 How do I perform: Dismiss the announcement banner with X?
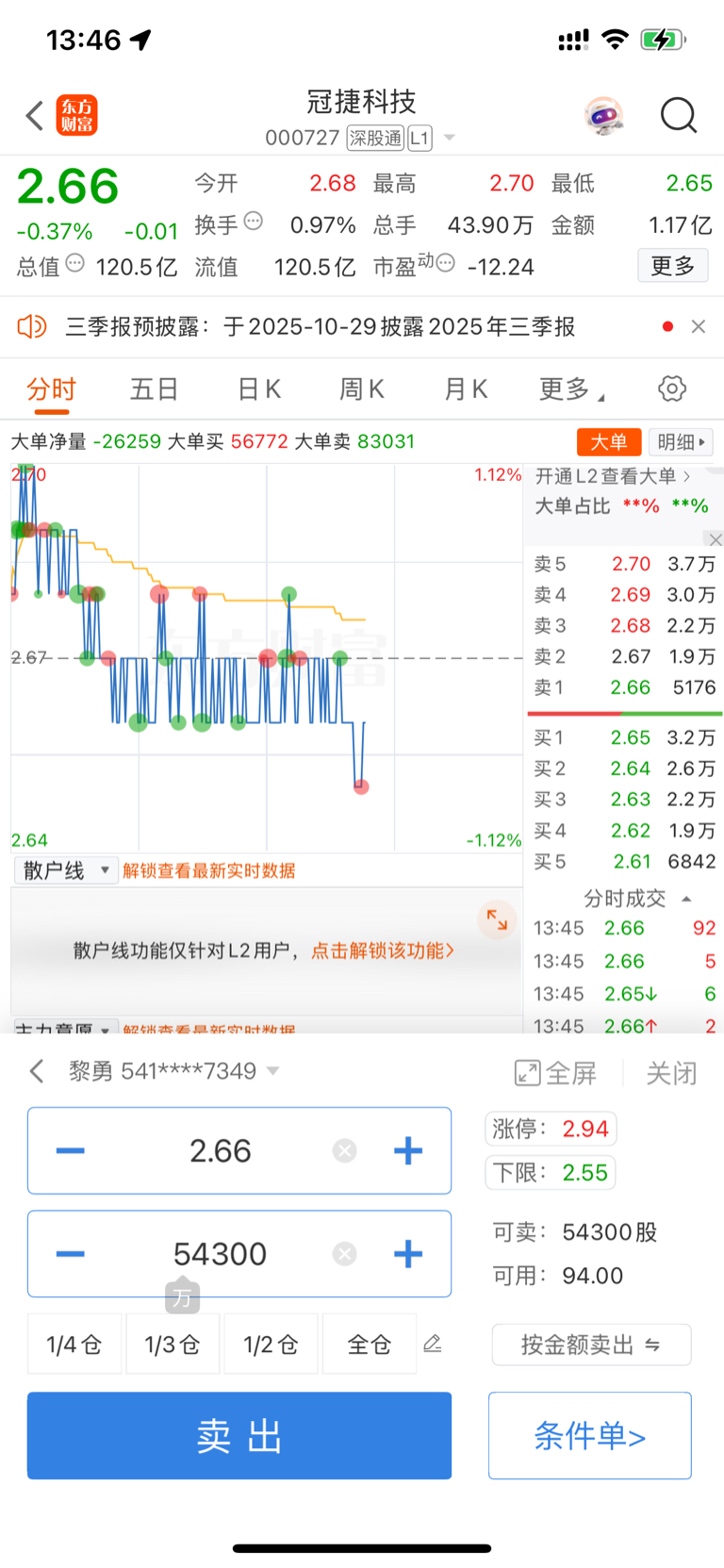click(699, 326)
